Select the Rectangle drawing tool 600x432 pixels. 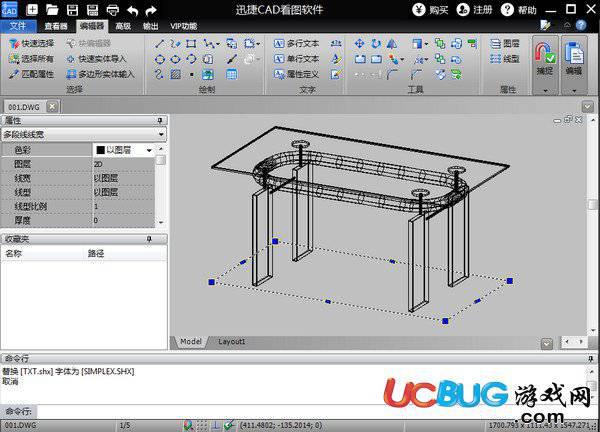[191, 44]
